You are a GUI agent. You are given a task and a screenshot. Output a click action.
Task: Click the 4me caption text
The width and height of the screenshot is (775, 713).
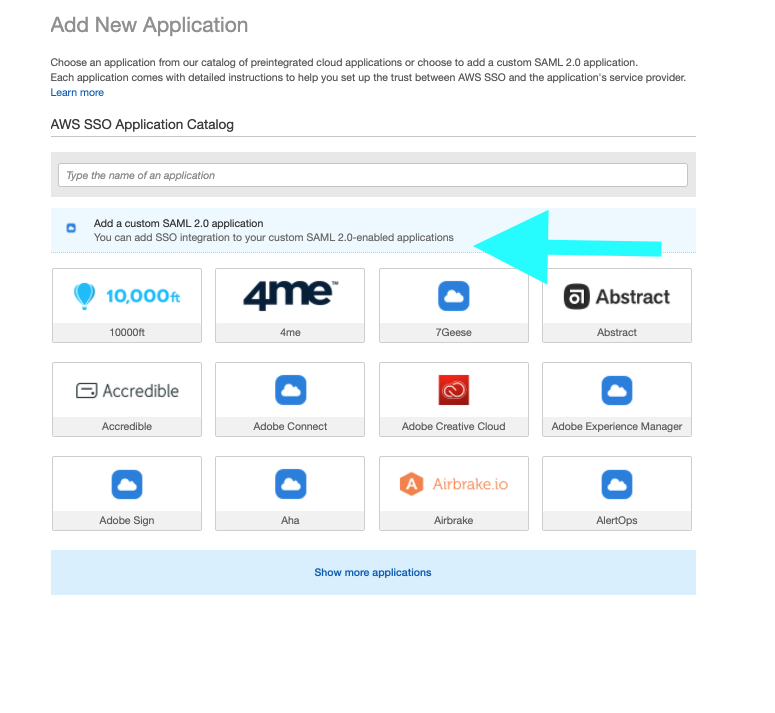pyautogui.click(x=290, y=333)
